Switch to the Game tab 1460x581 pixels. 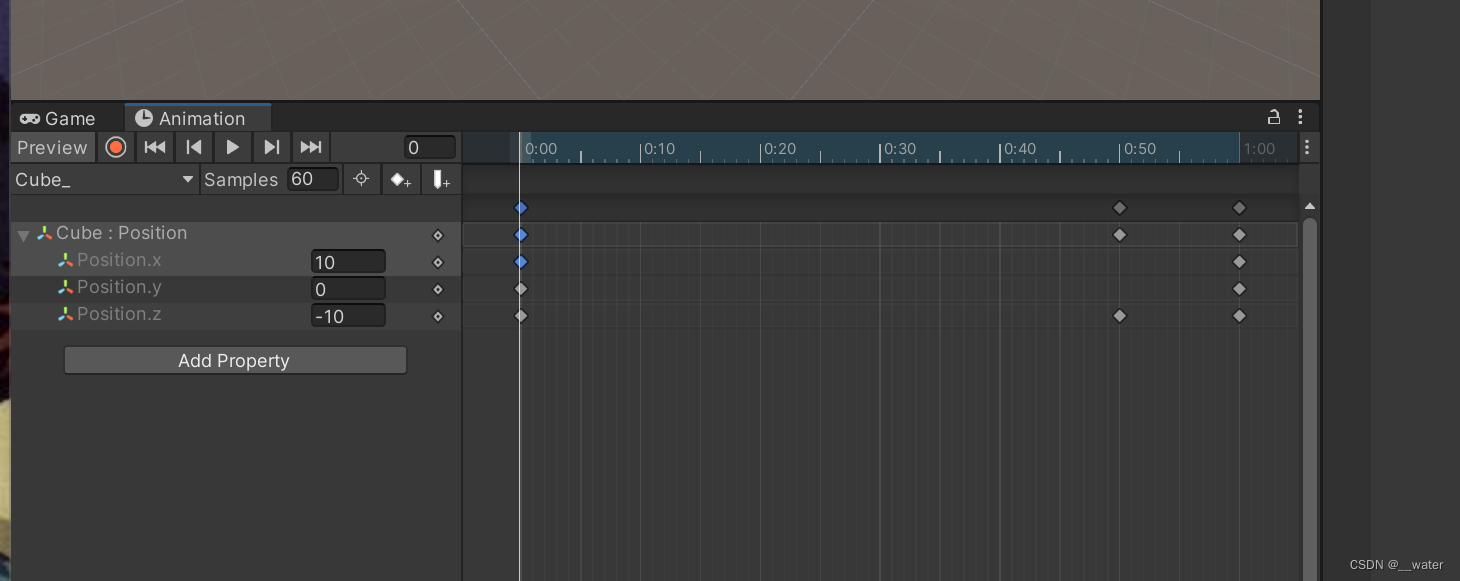click(57, 118)
